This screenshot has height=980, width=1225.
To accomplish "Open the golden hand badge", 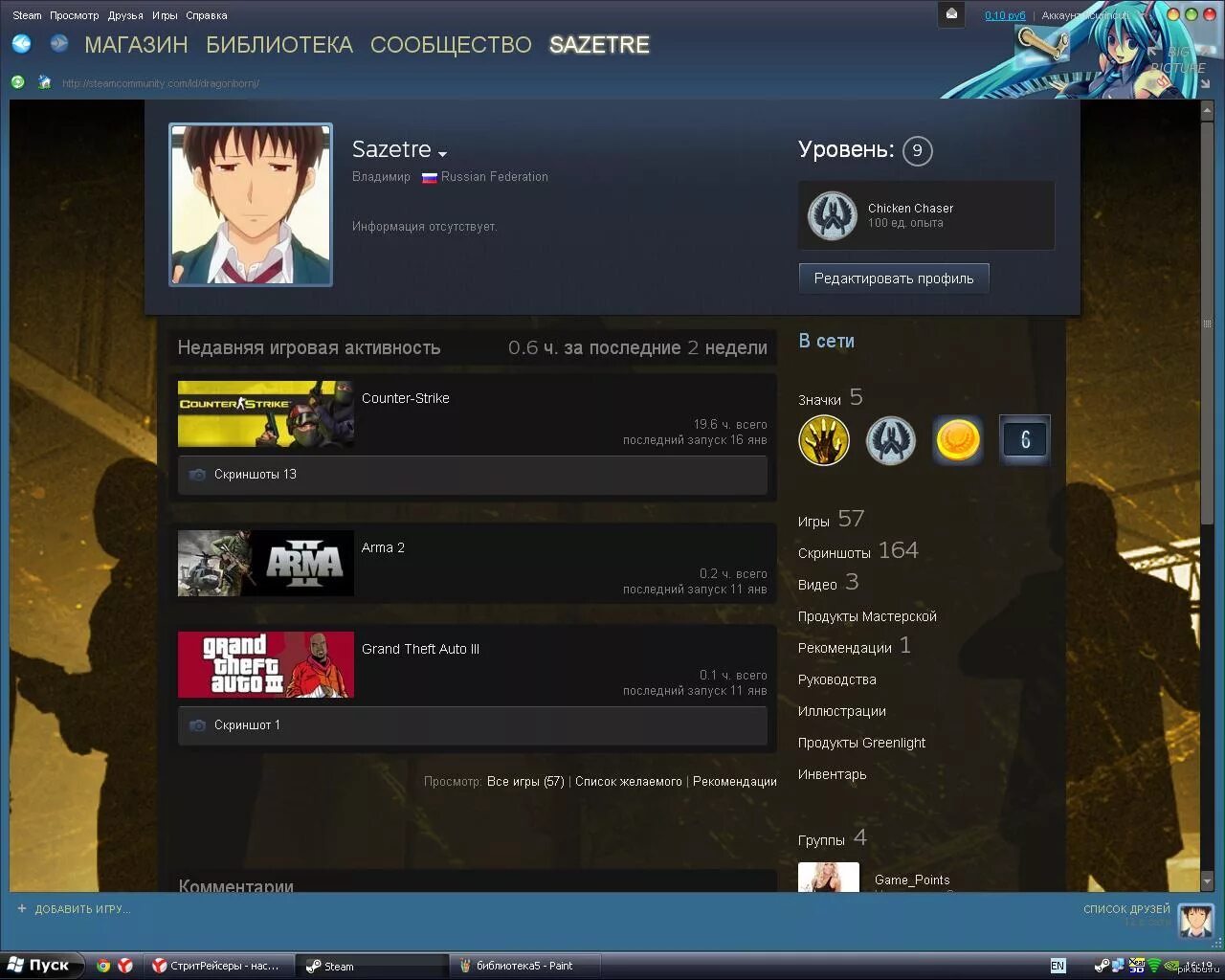I will [x=824, y=440].
